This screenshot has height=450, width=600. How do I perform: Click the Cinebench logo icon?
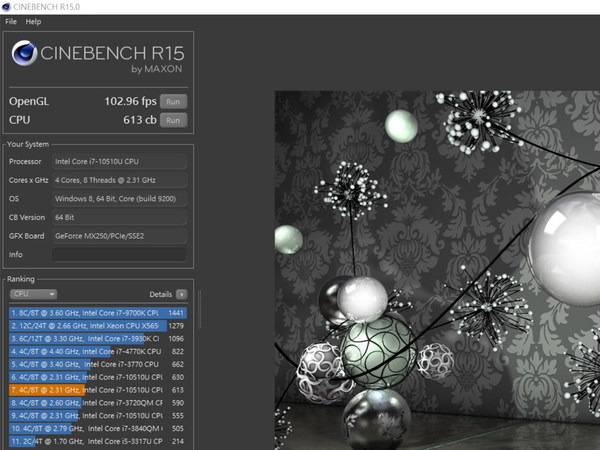point(24,56)
